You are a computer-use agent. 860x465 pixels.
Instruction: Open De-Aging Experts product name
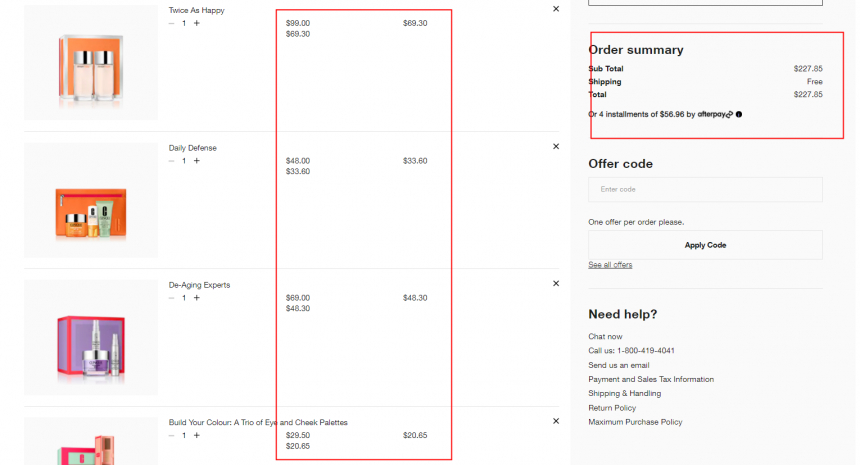click(199, 285)
